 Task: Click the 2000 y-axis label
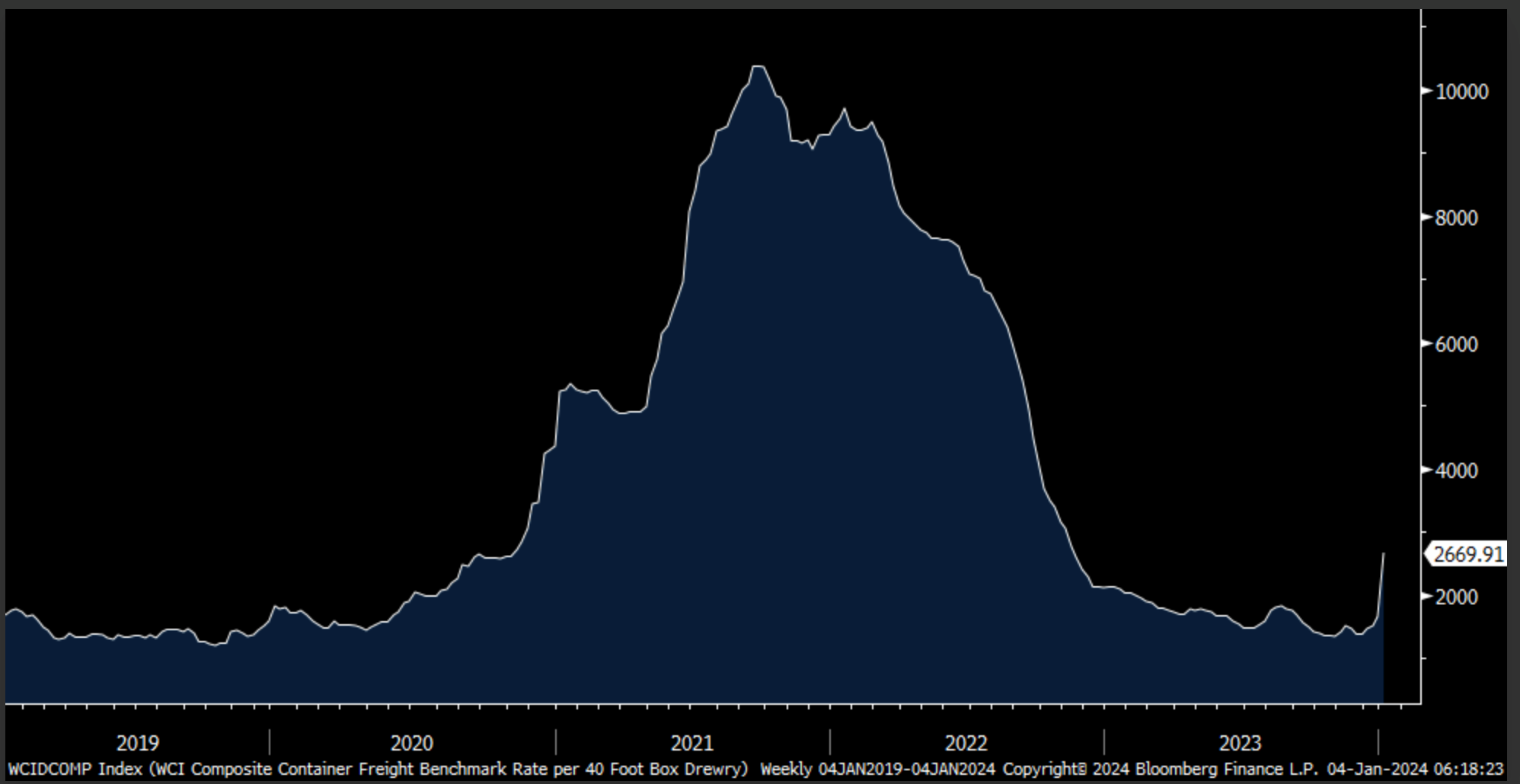click(x=1456, y=598)
